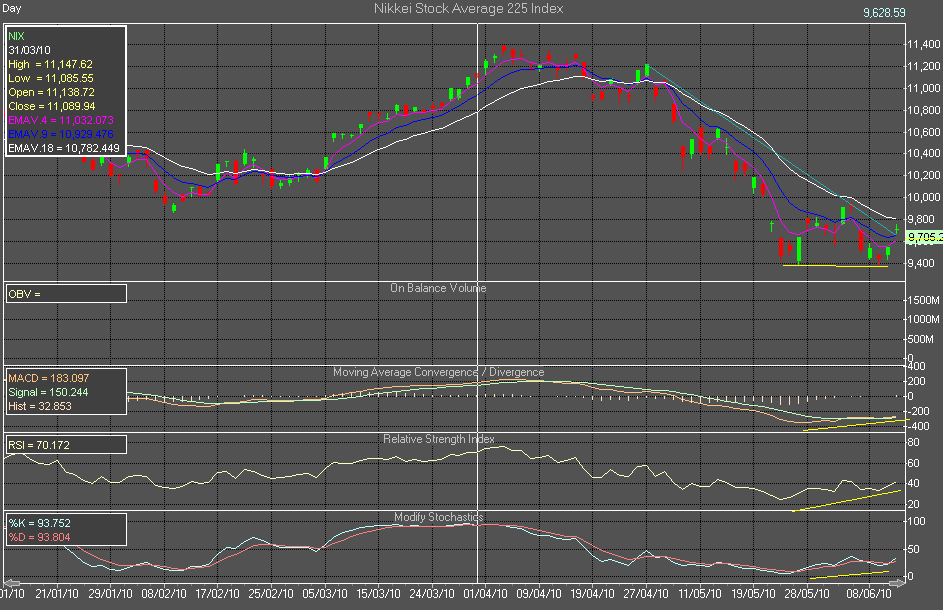
Task: Click the 11,000 price axis label
Action: click(x=924, y=88)
